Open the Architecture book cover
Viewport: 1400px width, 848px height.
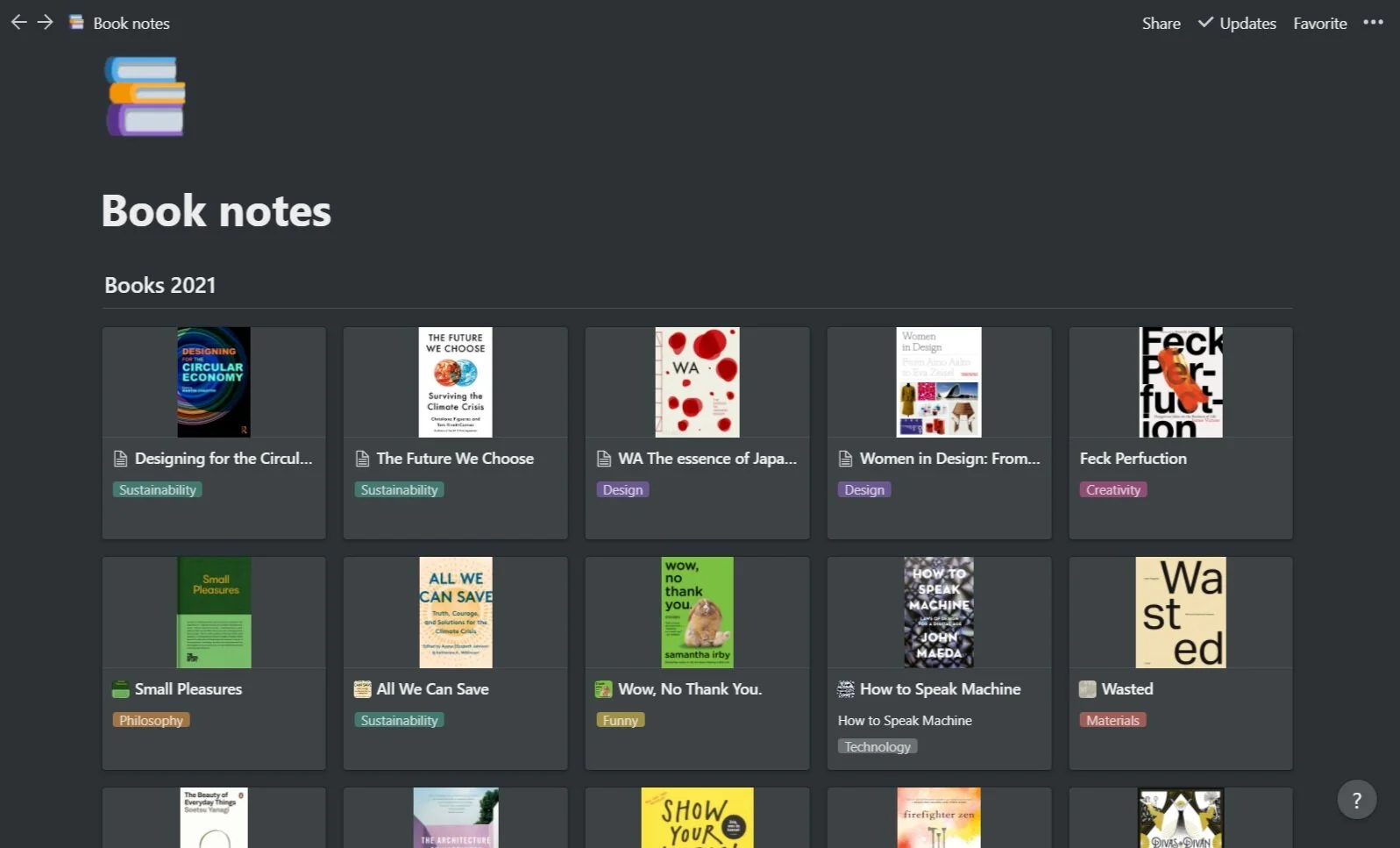(456, 817)
